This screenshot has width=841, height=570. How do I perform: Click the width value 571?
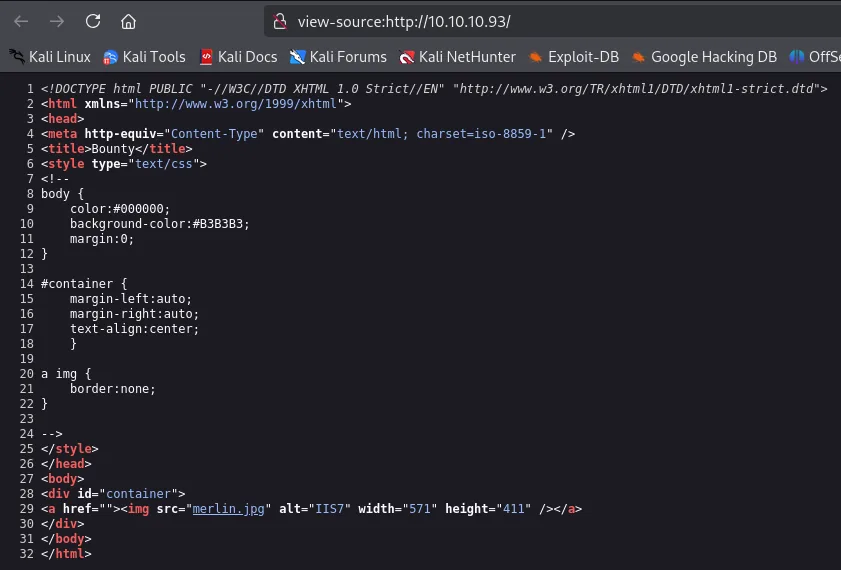click(x=420, y=509)
